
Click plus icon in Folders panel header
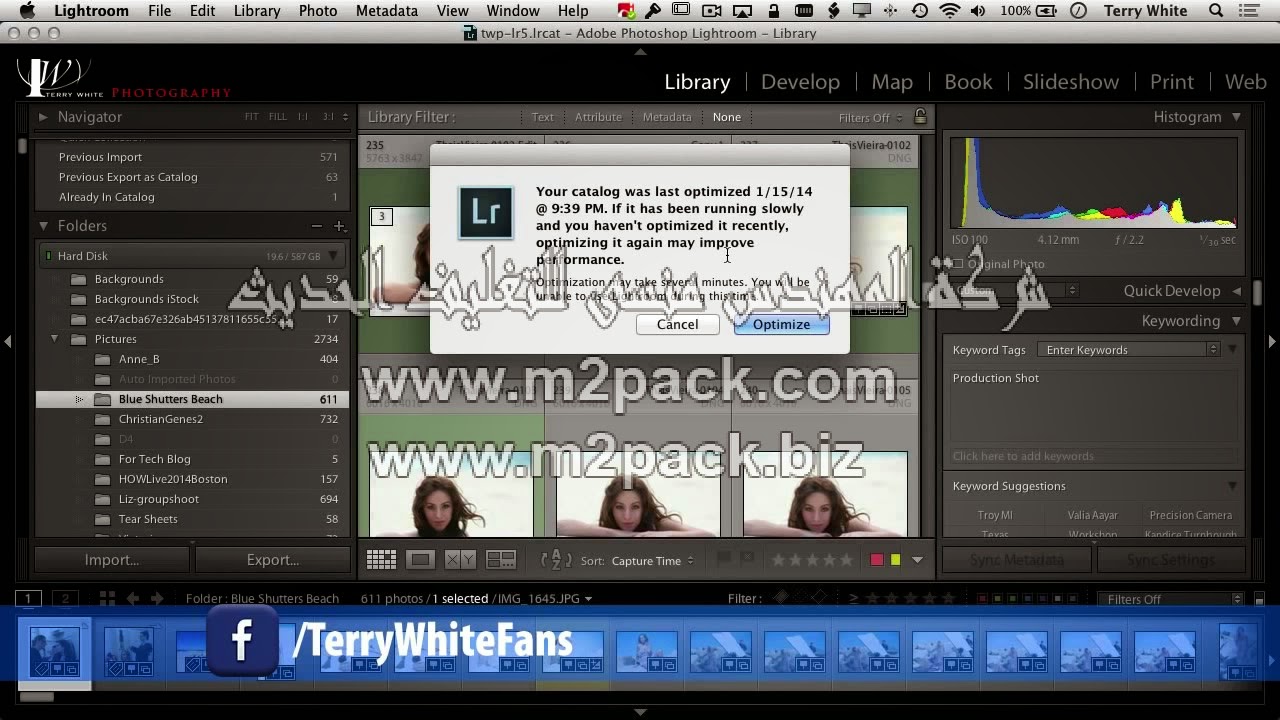(339, 226)
